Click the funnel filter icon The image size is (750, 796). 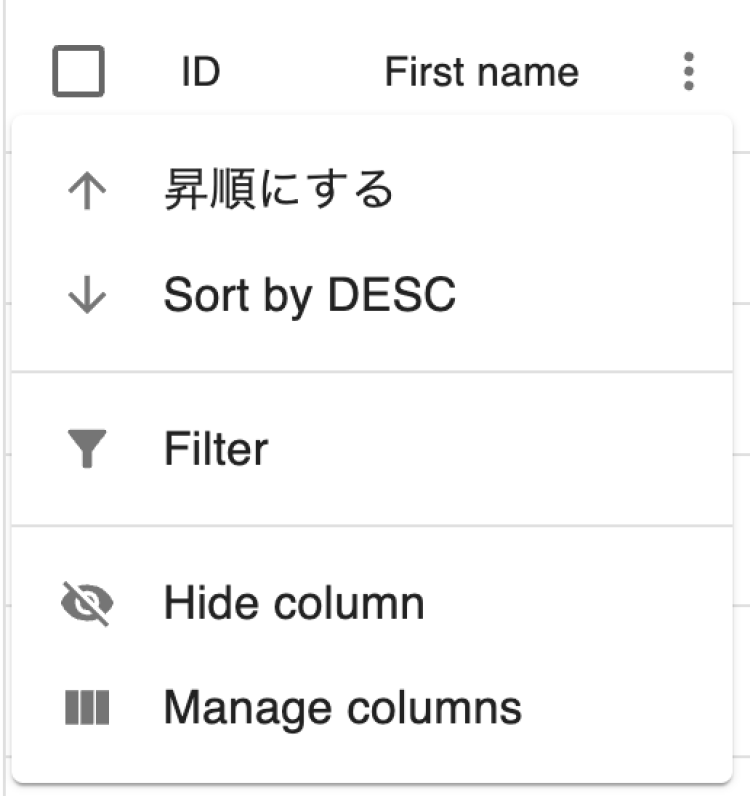[x=87, y=449]
